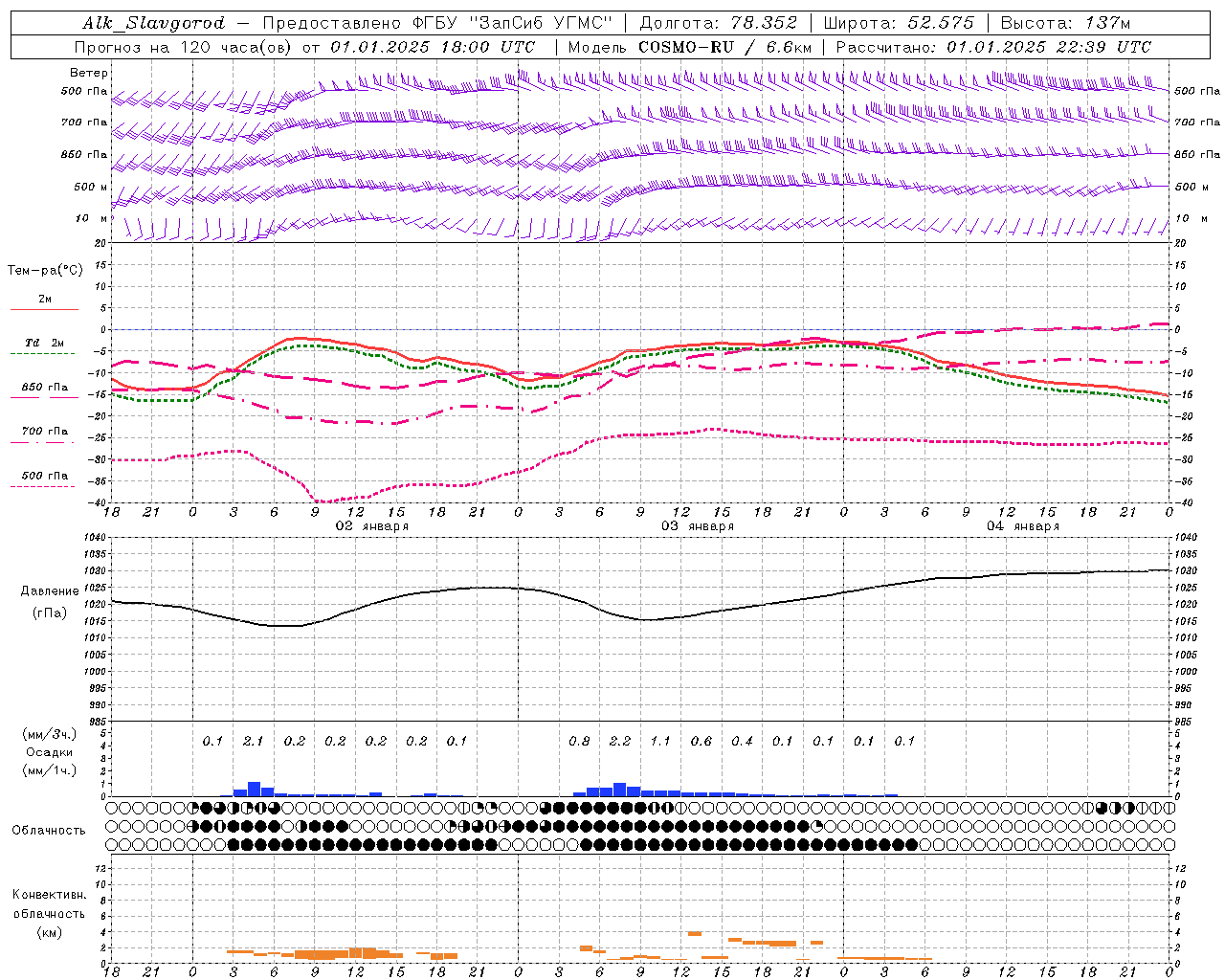This screenshot has height=980, width=1225.
Task: Click the calculation time 01.01.2025 22:39 UTC
Action: pyautogui.click(x=1049, y=47)
